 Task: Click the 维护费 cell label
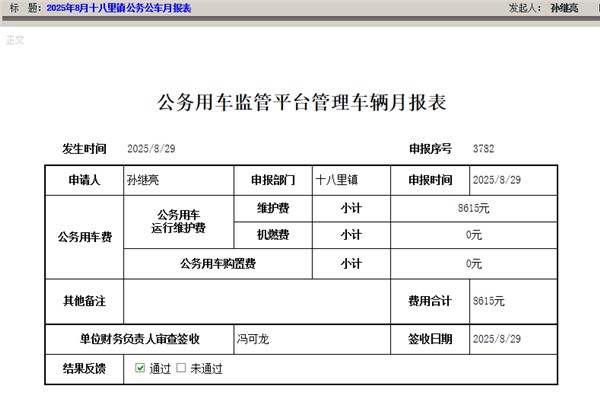tap(273, 208)
